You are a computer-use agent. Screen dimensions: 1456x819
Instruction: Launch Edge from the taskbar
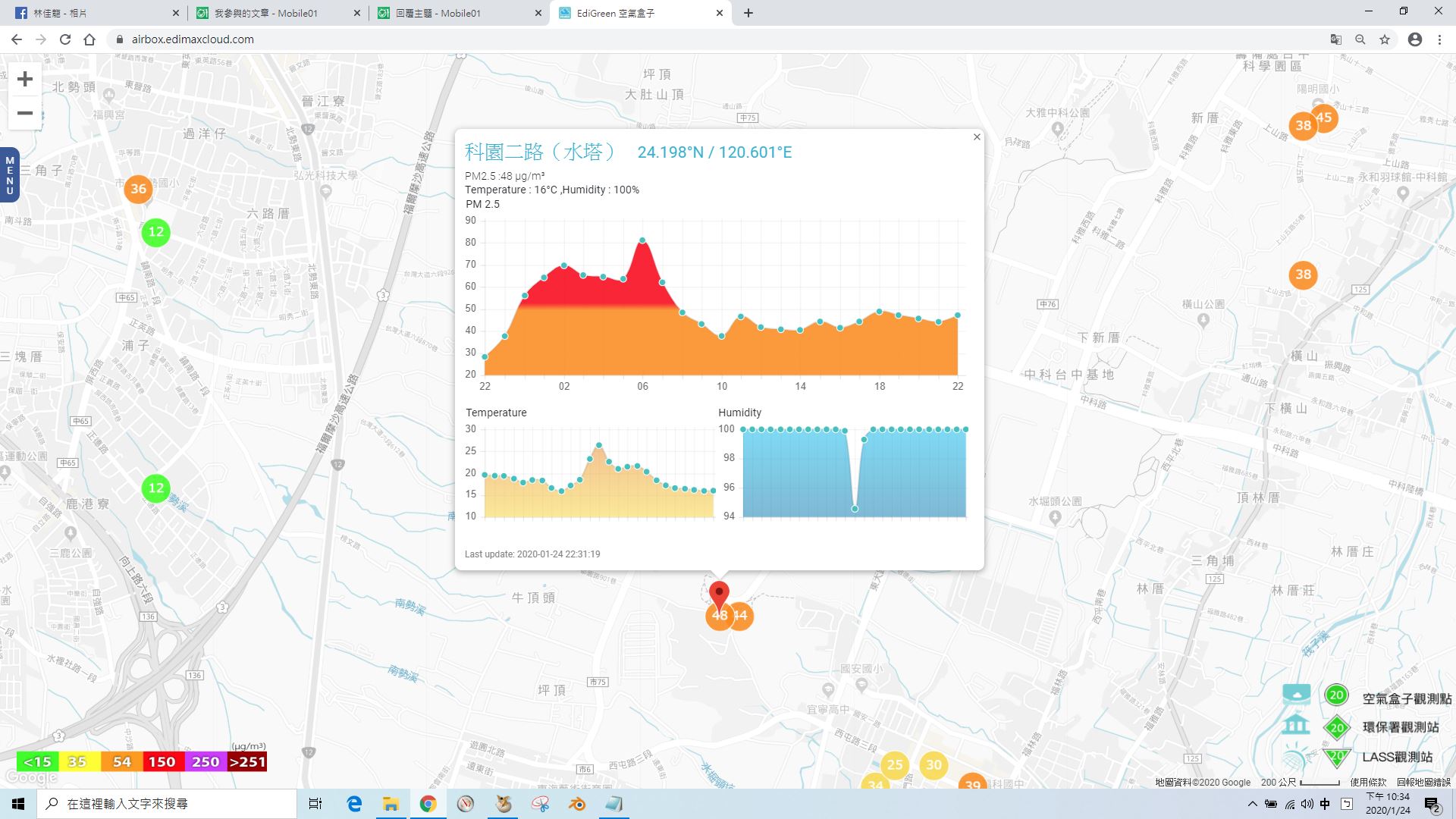coord(353,804)
